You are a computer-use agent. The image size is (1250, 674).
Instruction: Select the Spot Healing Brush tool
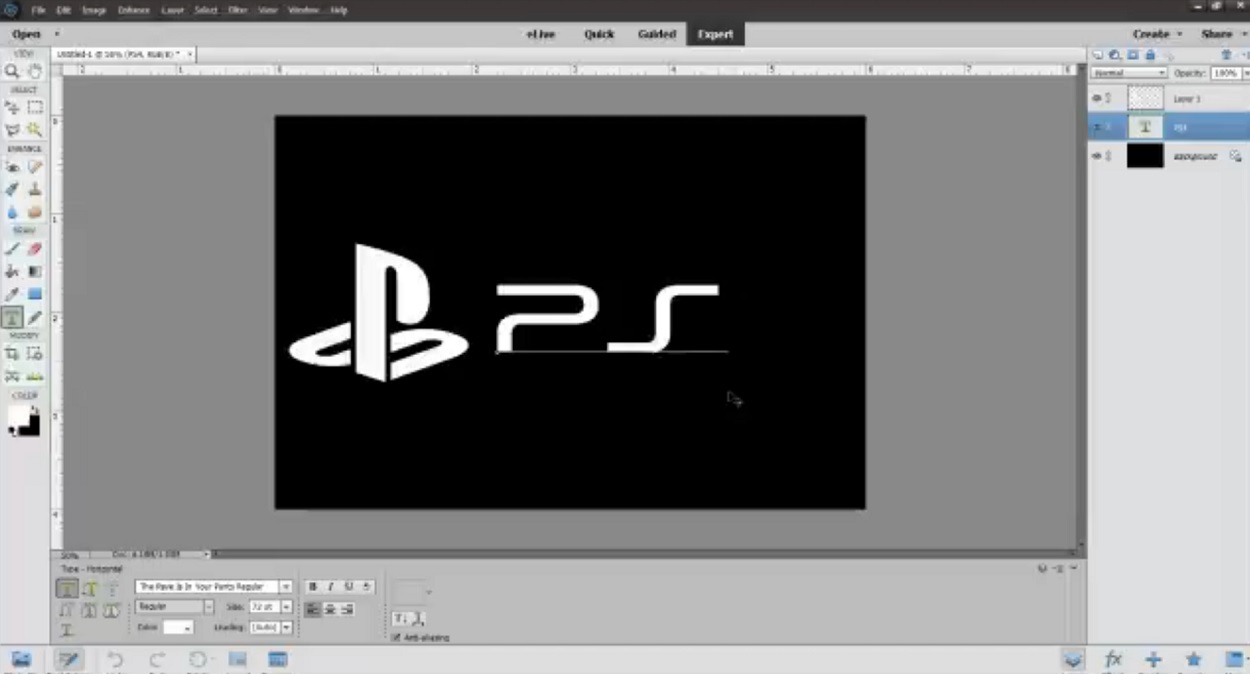35,167
